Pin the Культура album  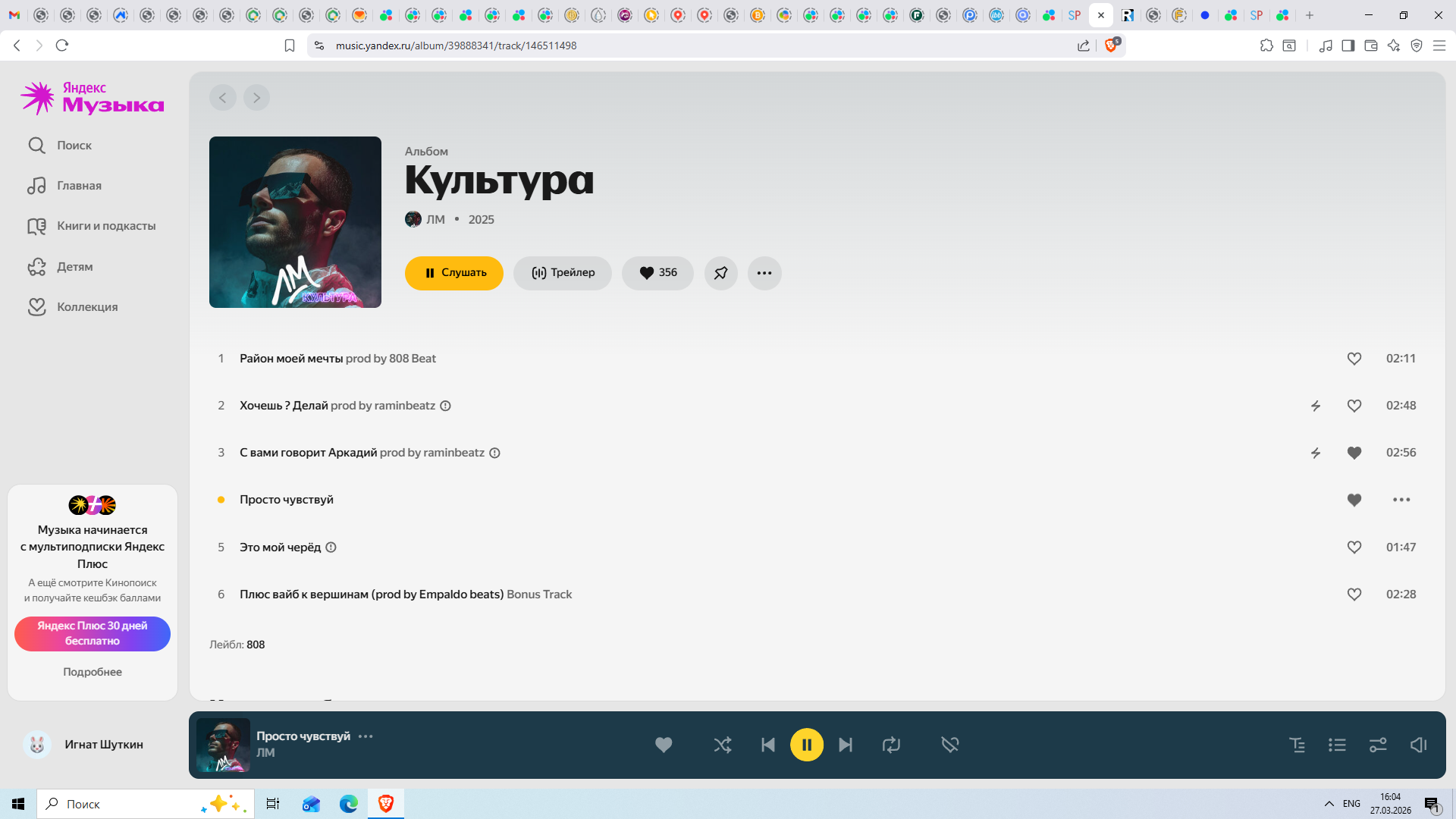click(720, 273)
